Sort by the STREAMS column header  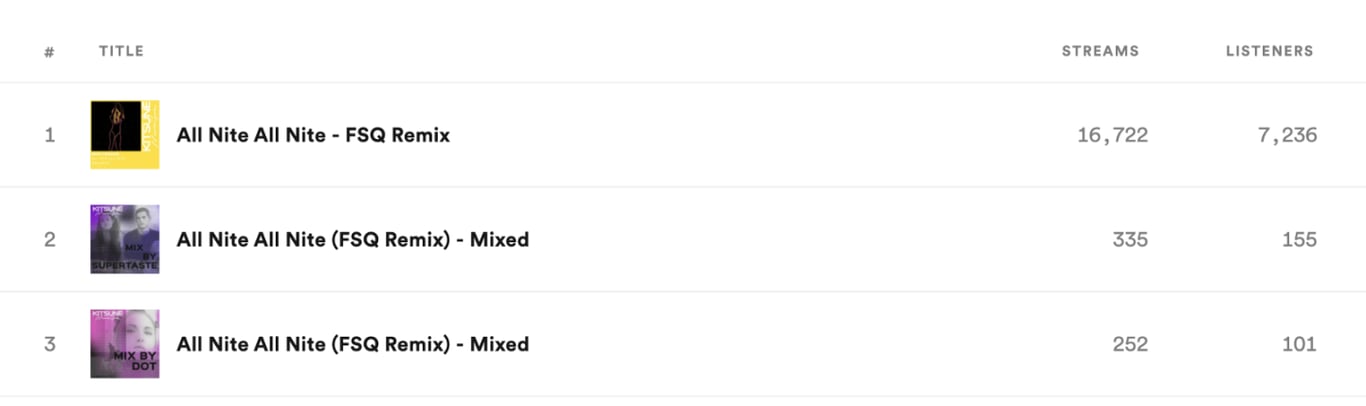(1100, 51)
